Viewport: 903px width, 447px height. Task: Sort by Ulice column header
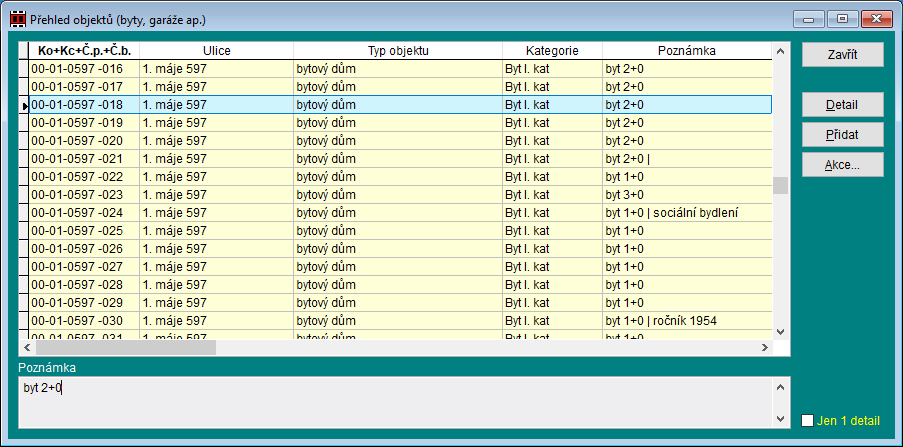tap(216, 50)
